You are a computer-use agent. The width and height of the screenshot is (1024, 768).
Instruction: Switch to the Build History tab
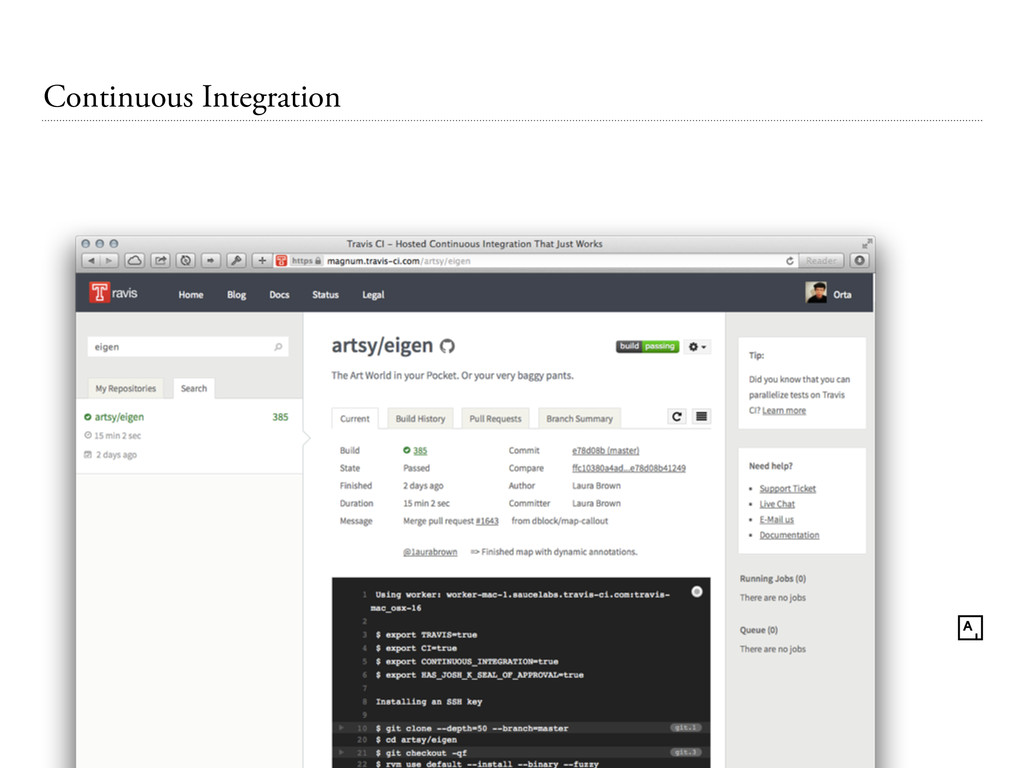coord(420,419)
